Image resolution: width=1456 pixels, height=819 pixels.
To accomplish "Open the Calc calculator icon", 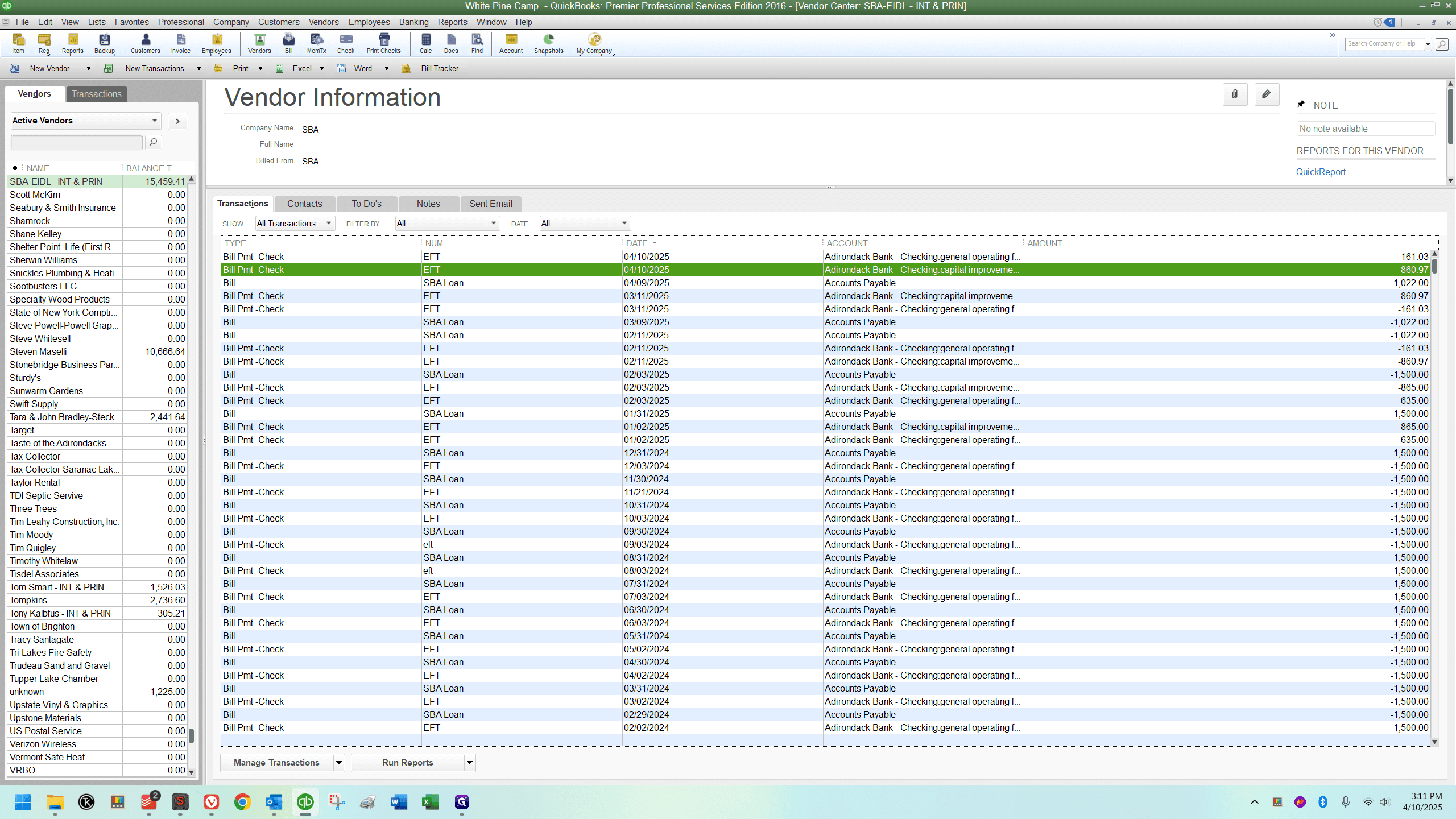I will pos(426,44).
